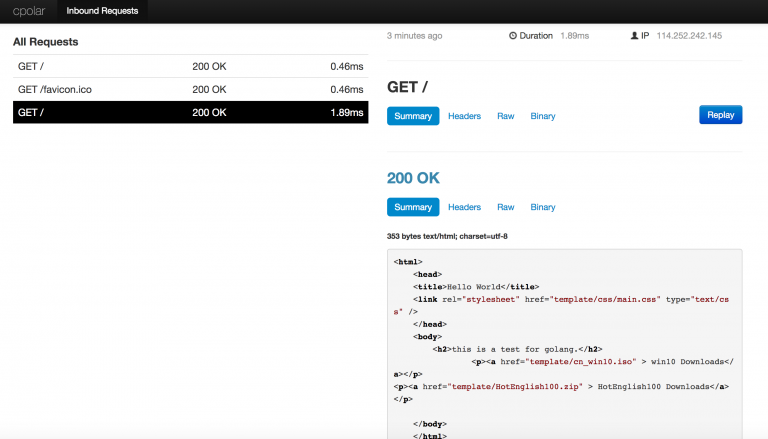Select the highlighted GET / request at 1.89ms
Screen dimensions: 768x439
point(190,113)
